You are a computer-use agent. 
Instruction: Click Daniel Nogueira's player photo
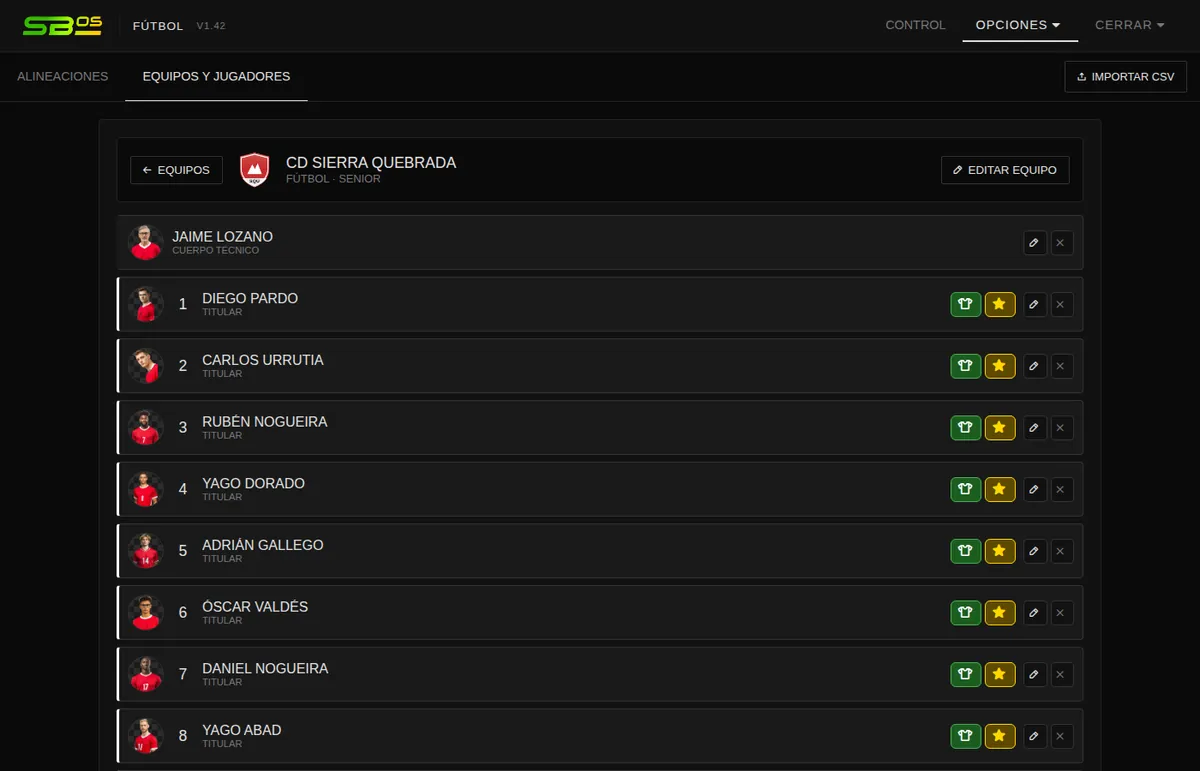(x=146, y=675)
